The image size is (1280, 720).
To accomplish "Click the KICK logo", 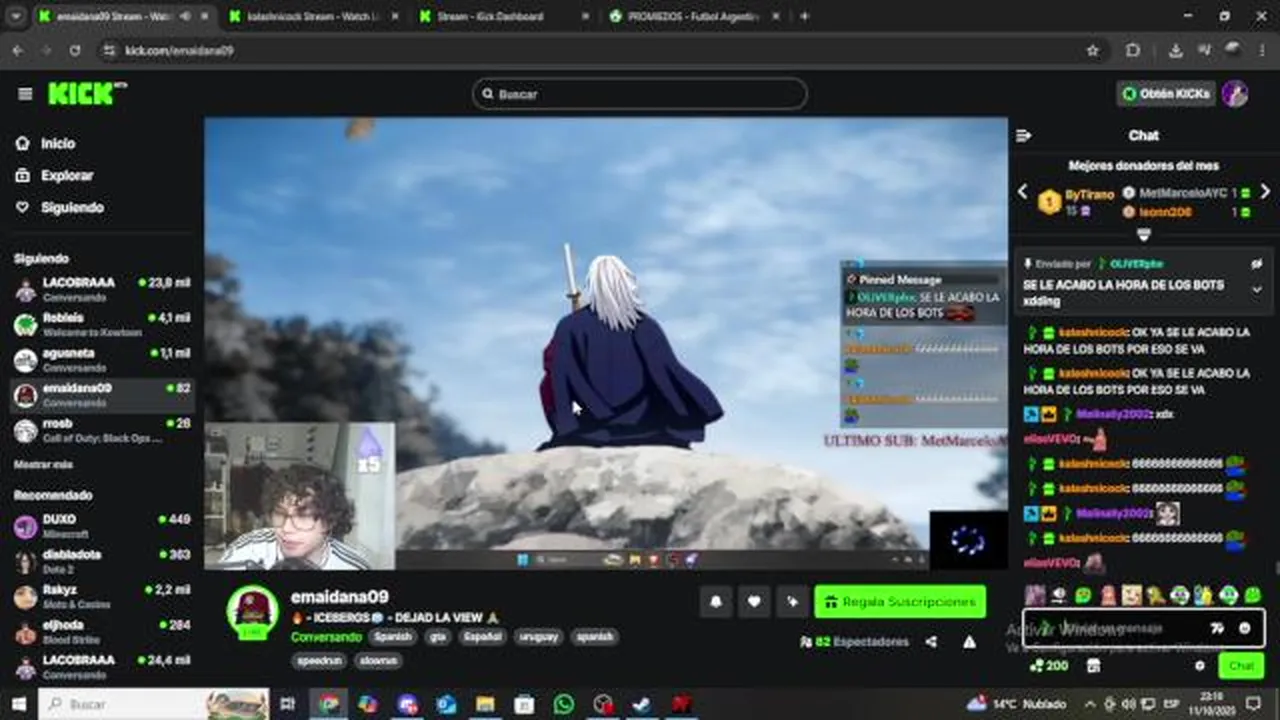I will [87, 94].
